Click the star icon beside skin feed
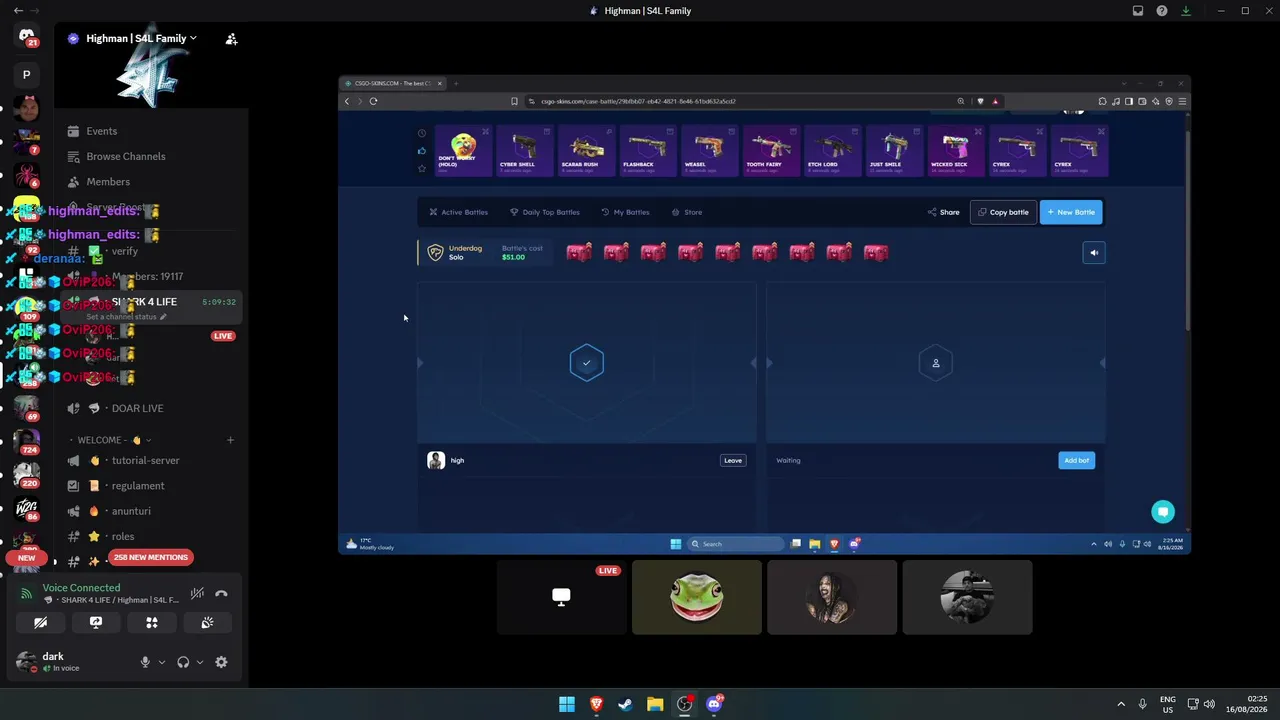The image size is (1280, 720). click(422, 168)
